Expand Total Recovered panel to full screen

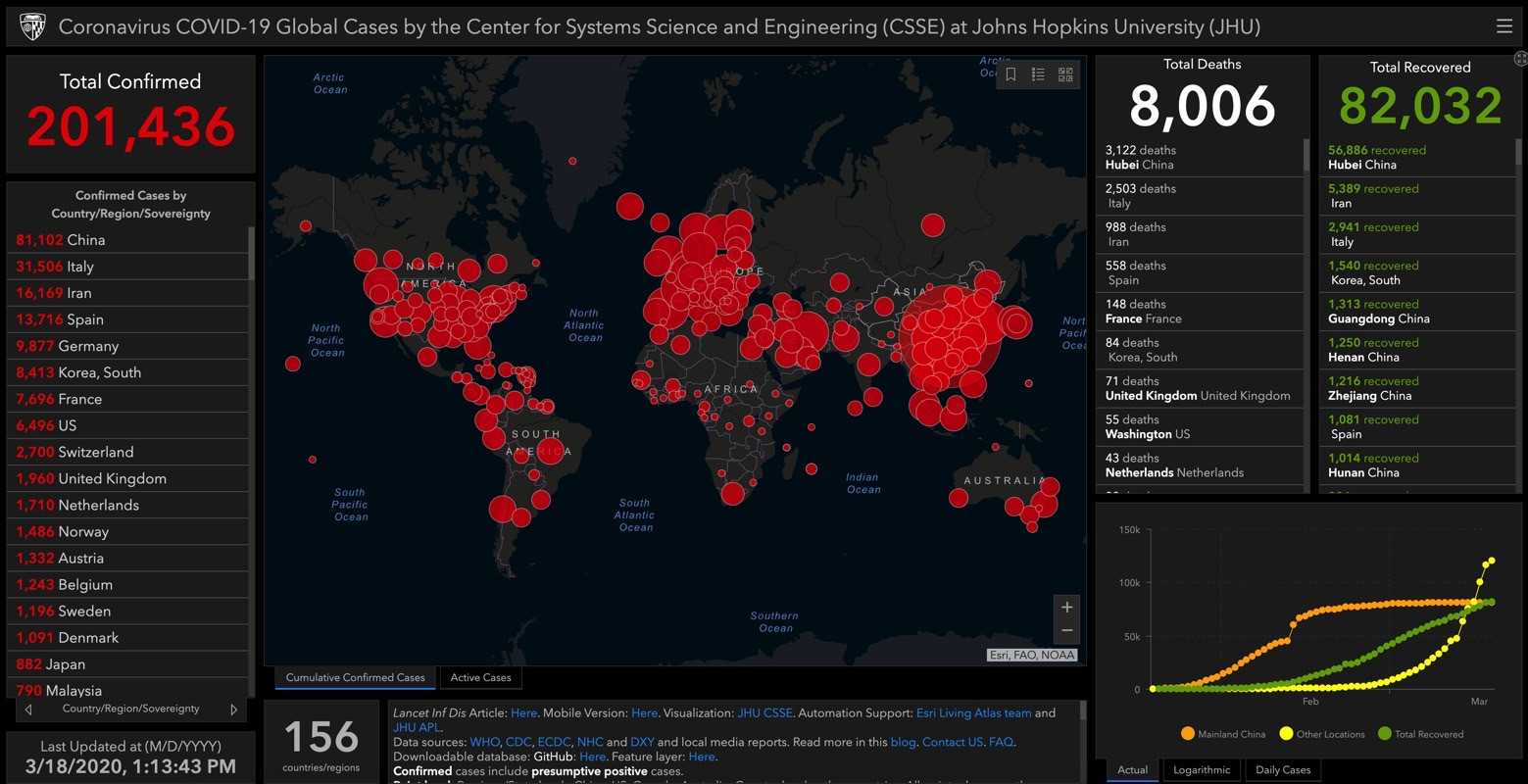(1520, 59)
